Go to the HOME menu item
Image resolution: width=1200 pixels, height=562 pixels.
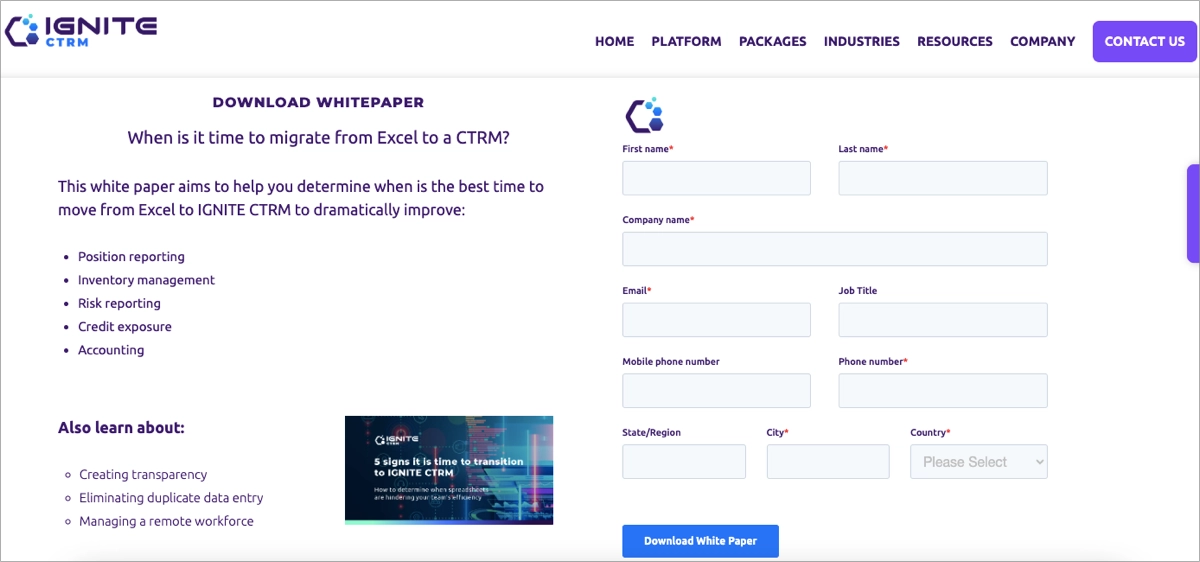pos(614,42)
